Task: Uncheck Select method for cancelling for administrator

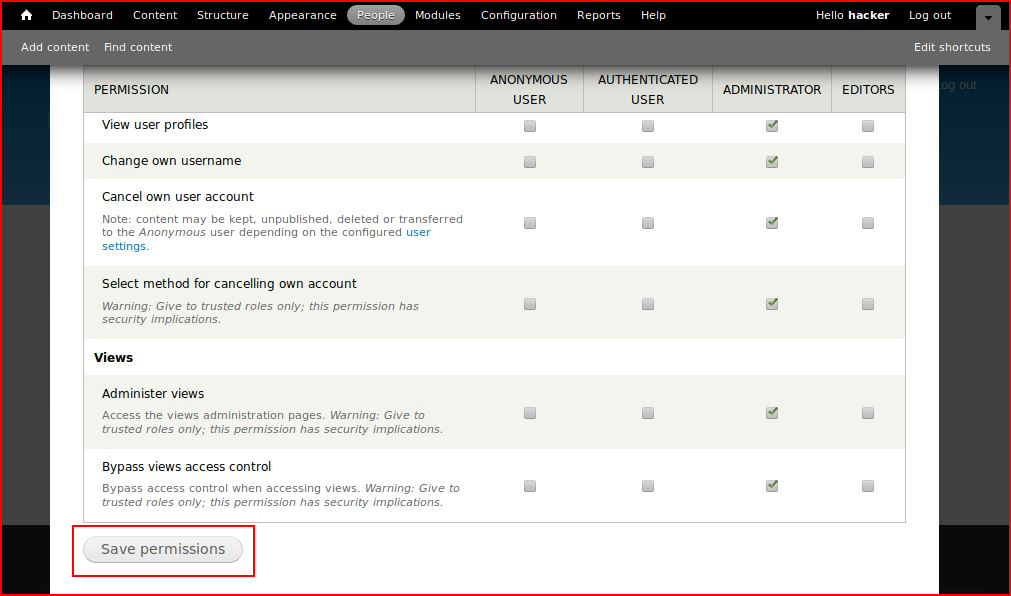Action: 772,304
